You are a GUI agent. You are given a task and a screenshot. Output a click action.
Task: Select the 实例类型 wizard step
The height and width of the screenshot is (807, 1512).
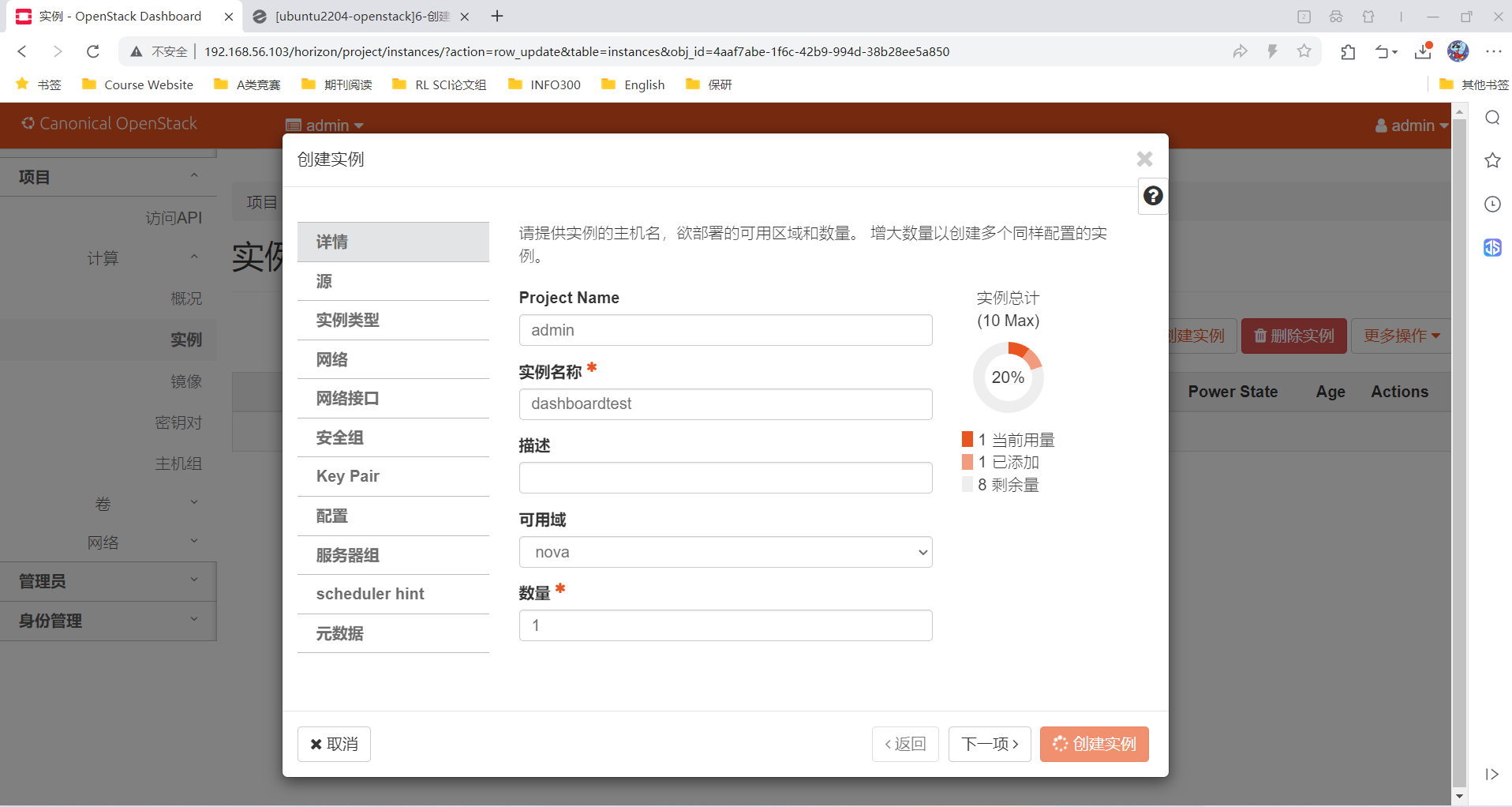pos(393,320)
